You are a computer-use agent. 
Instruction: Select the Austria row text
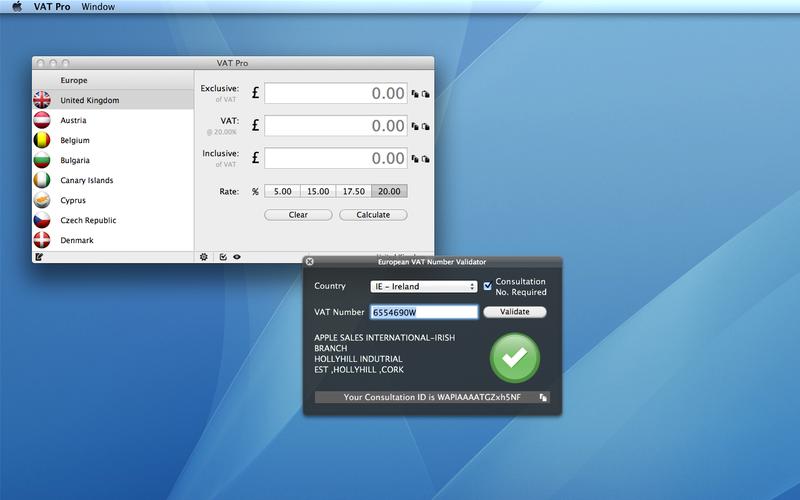coord(73,120)
